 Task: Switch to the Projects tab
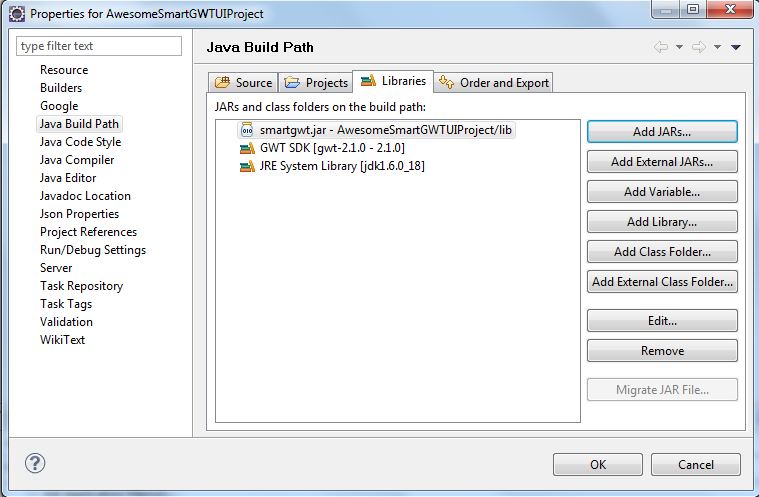(316, 82)
